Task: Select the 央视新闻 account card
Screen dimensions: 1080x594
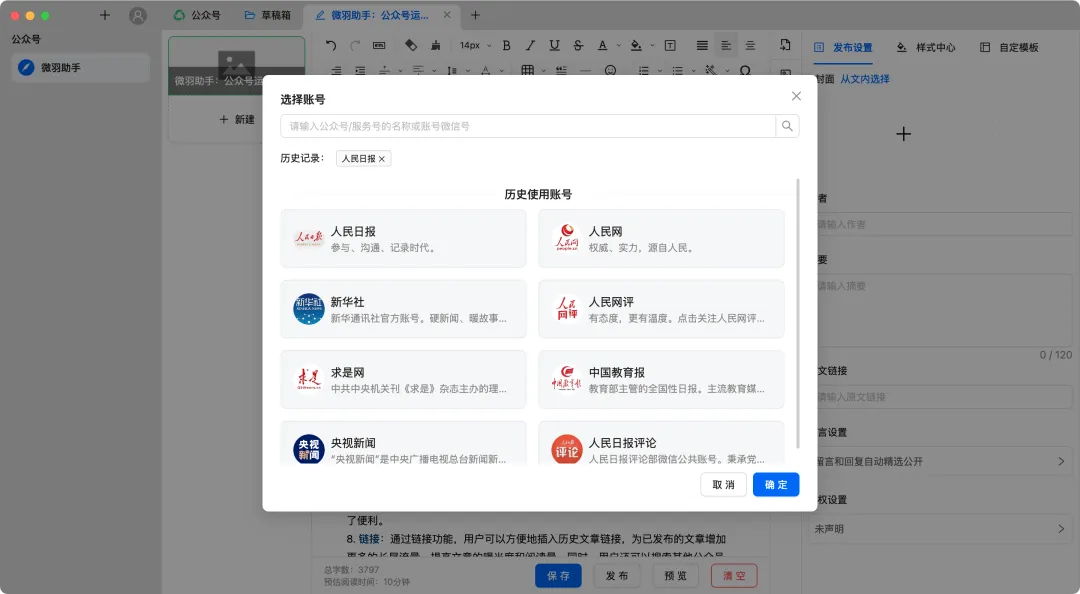Action: tap(403, 443)
